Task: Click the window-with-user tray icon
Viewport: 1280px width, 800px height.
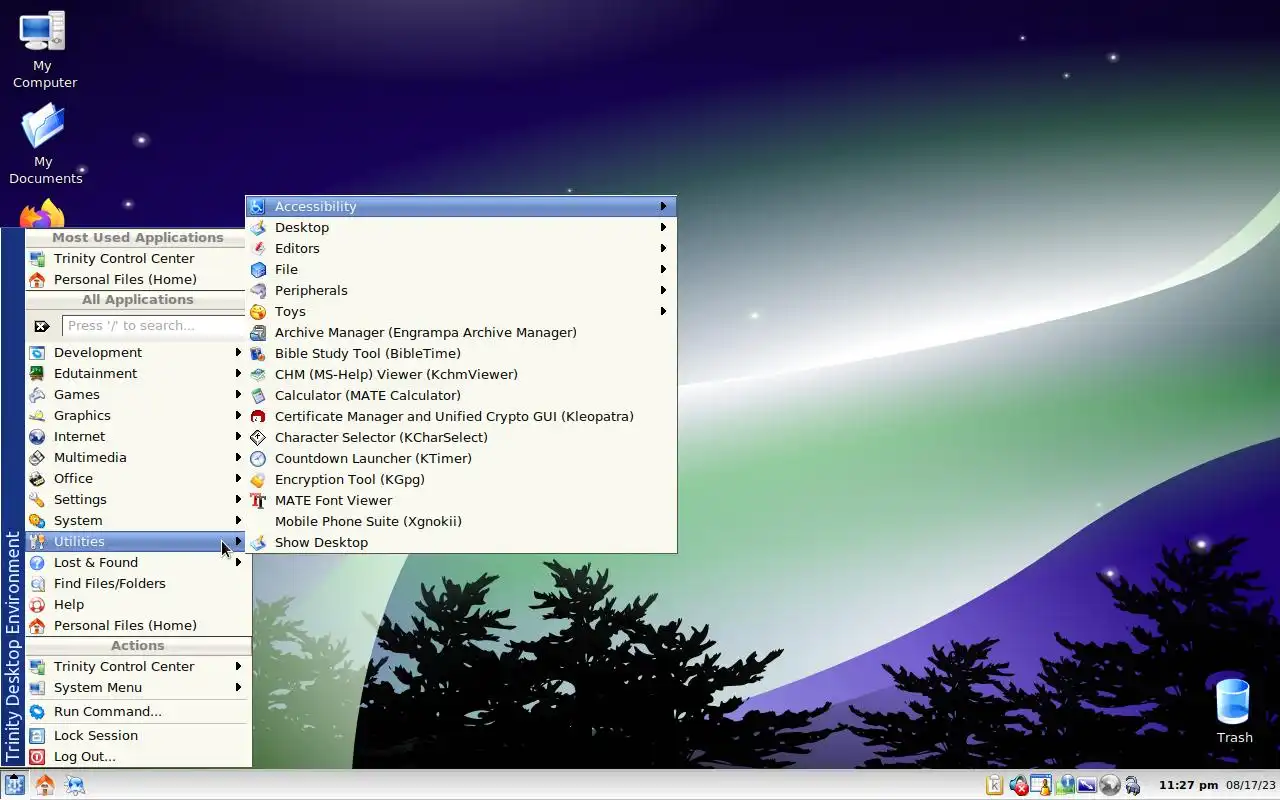Action: pos(1041,785)
